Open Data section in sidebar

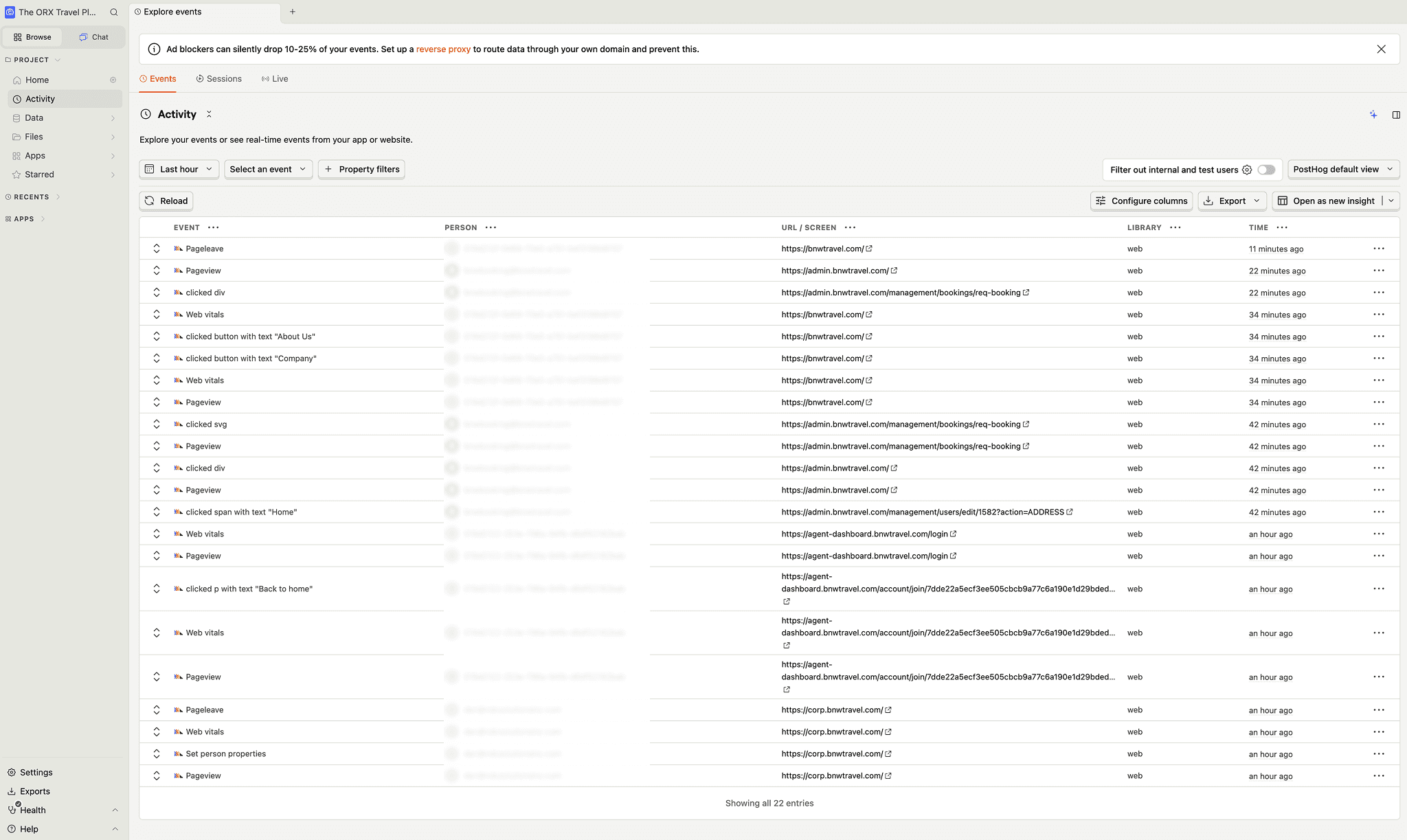34,118
